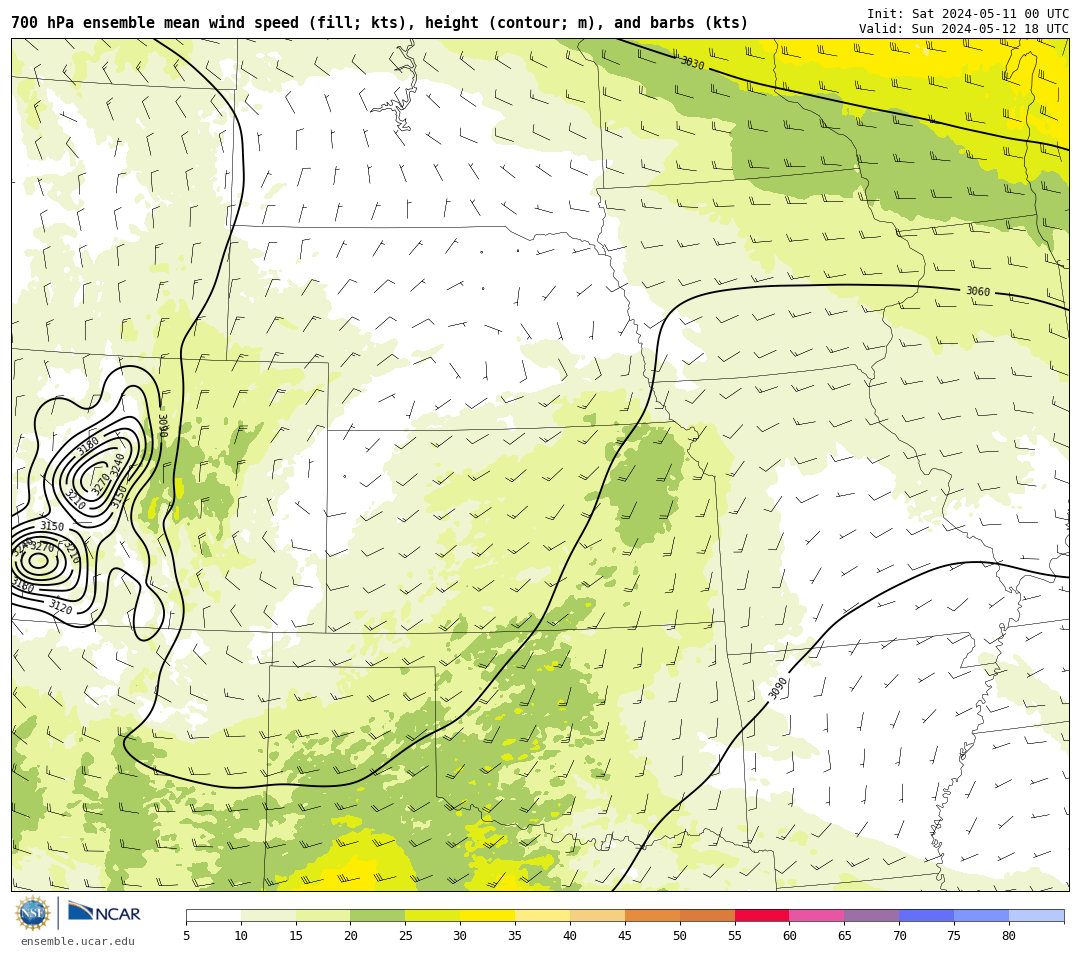Screen dimensions: 1080x954
Task: Select the light green 15-20 kts swatch
Action: click(323, 915)
